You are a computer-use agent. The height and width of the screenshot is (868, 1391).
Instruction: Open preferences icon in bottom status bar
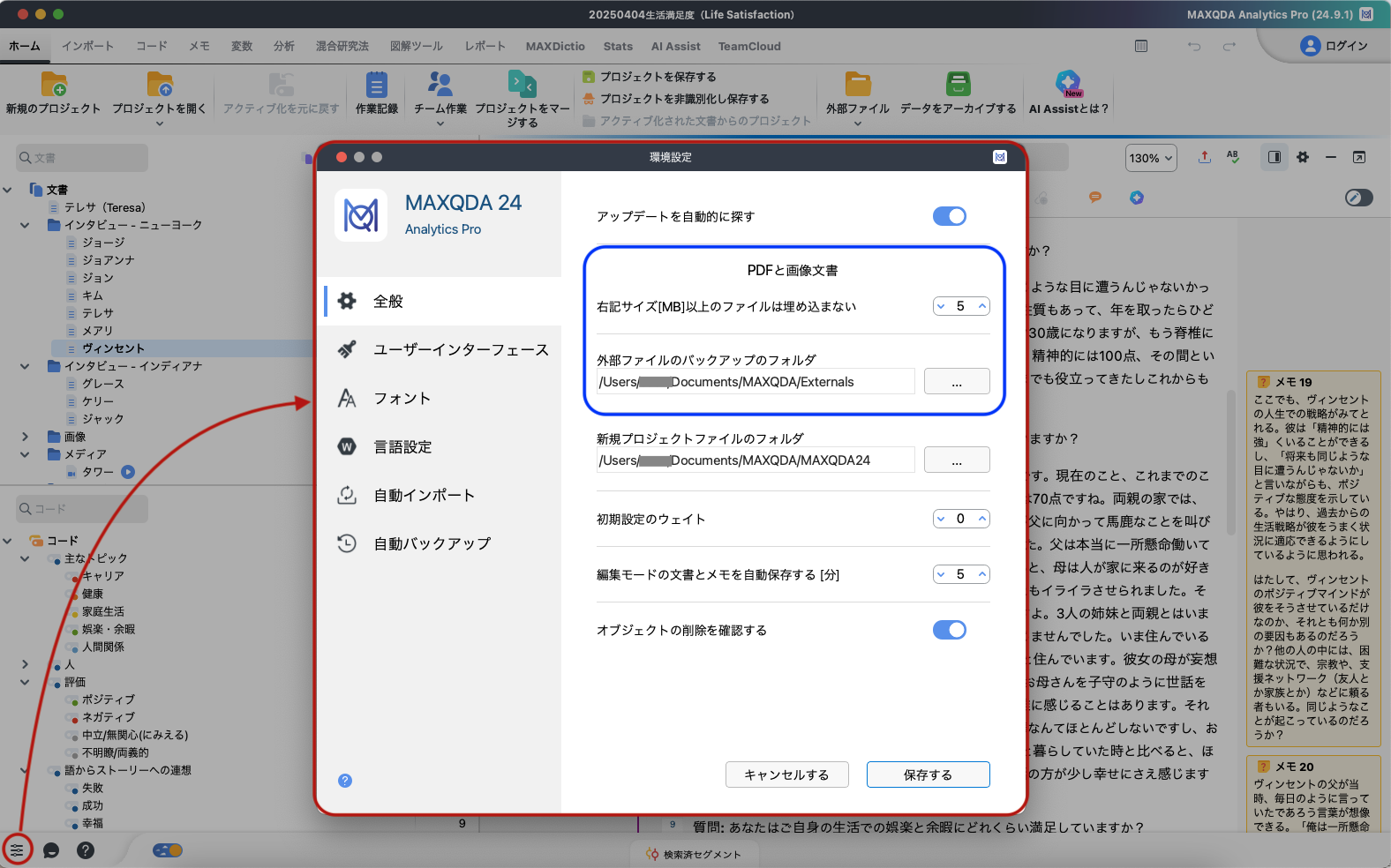(17, 850)
